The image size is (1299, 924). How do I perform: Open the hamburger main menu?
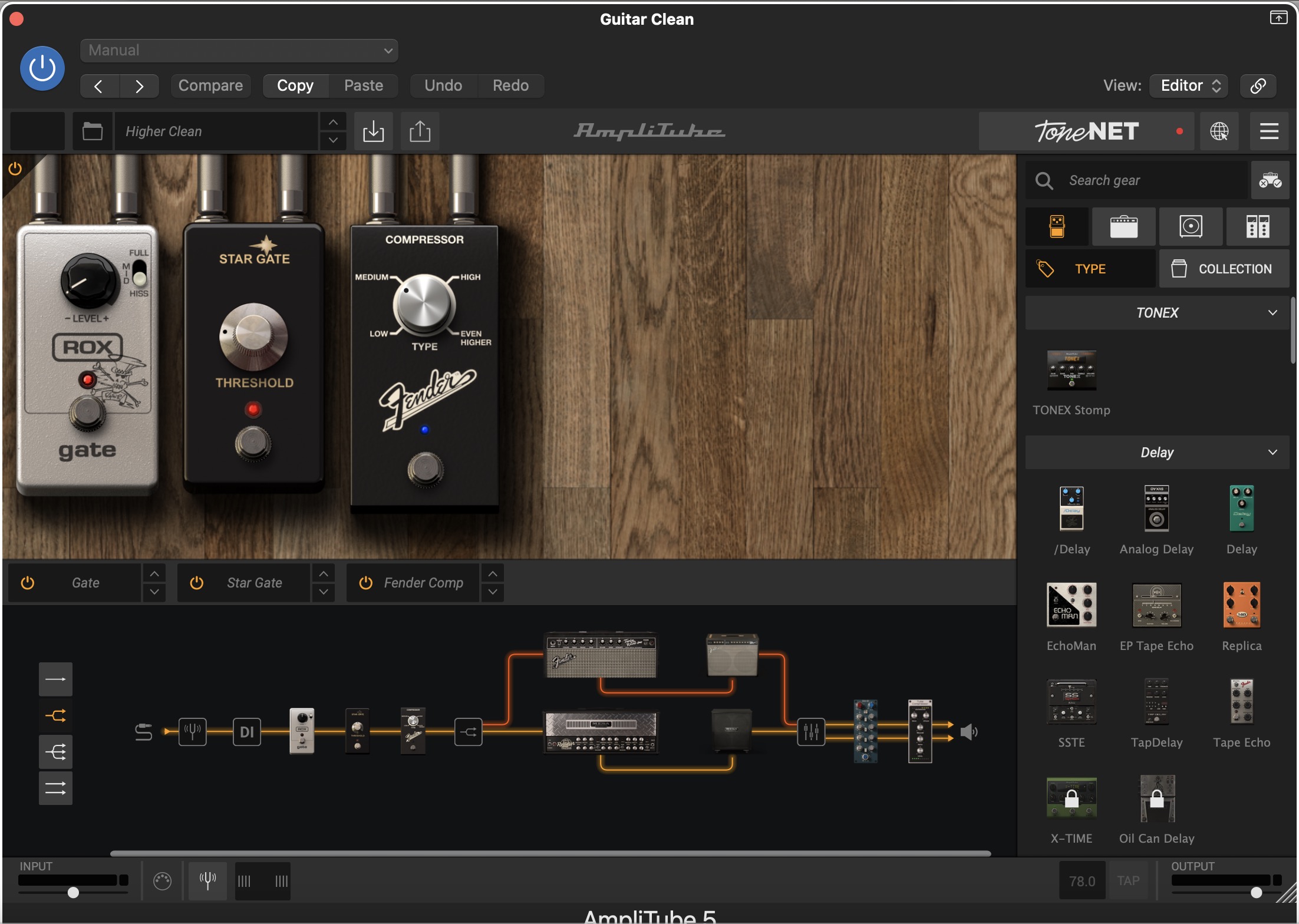click(1269, 131)
